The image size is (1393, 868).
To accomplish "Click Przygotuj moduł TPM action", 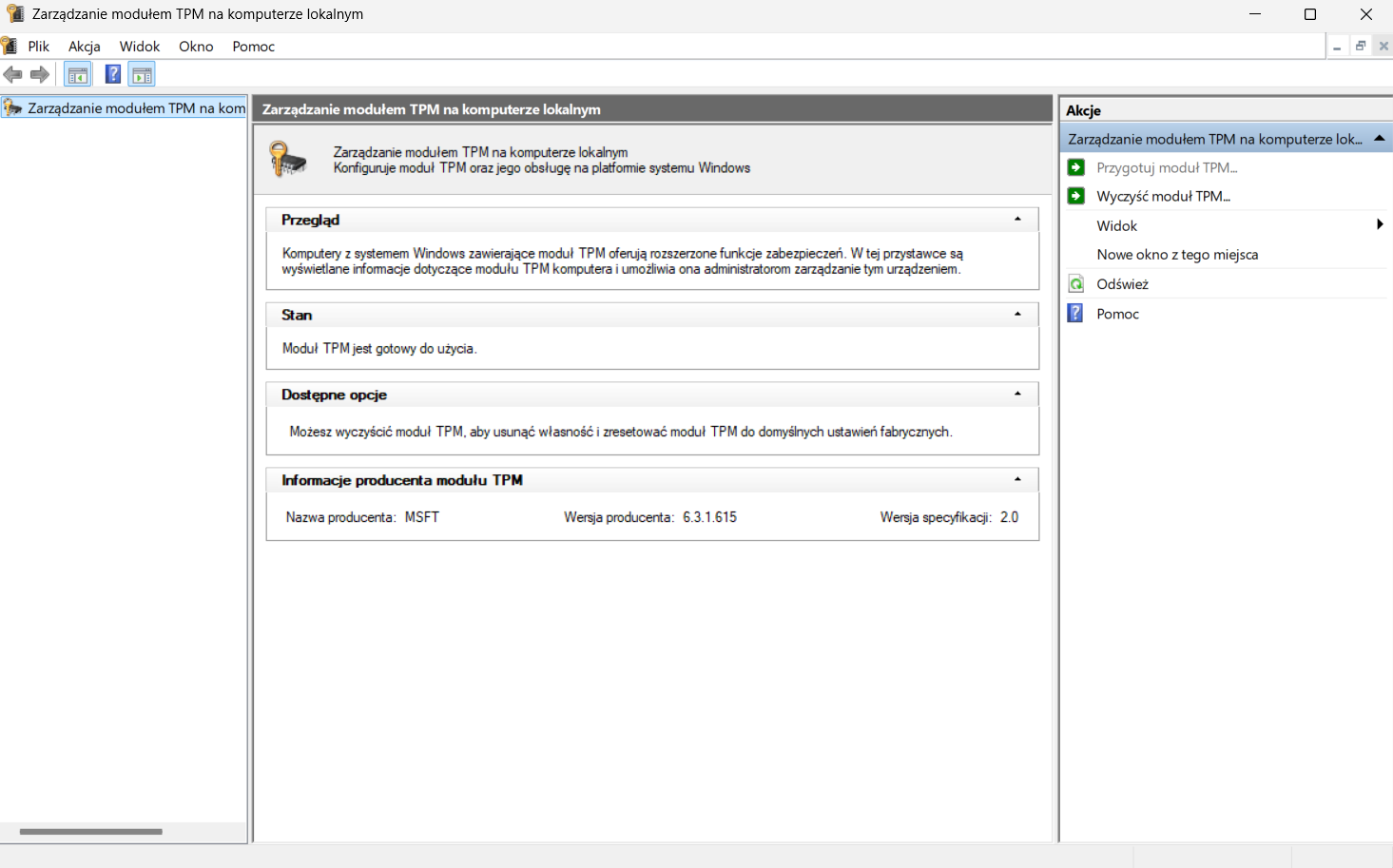I will click(x=1167, y=167).
